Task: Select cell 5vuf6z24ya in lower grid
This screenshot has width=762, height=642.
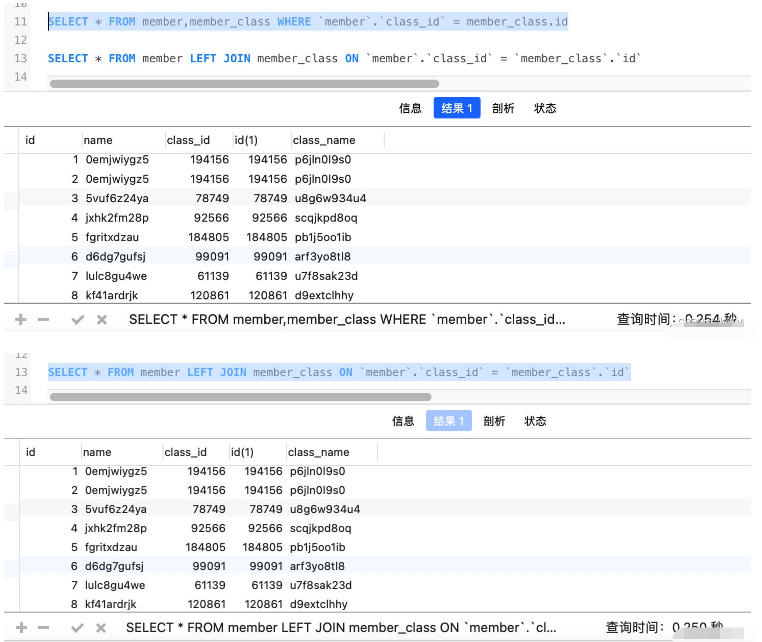Action: [x=116, y=509]
